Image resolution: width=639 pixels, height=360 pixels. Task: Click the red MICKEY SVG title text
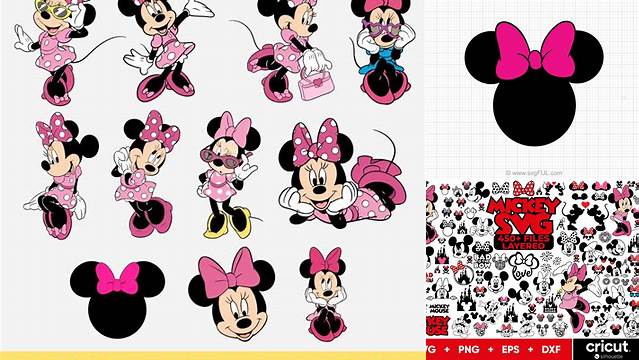click(524, 216)
